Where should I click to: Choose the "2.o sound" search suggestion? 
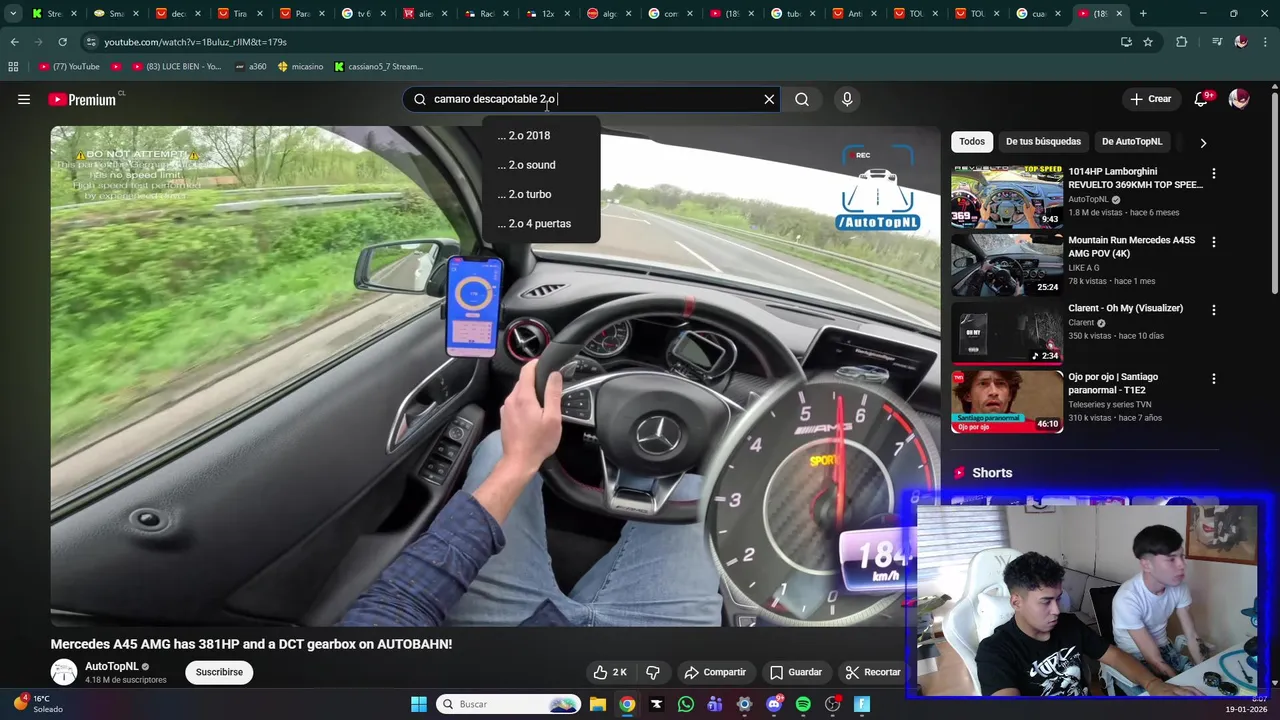tap(540, 165)
